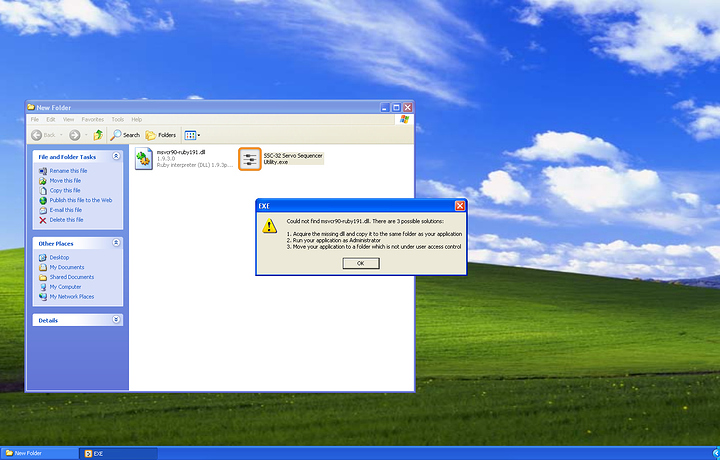Viewport: 720px width, 460px height.
Task: Go to Desktop in Other Places
Action: (x=59, y=258)
